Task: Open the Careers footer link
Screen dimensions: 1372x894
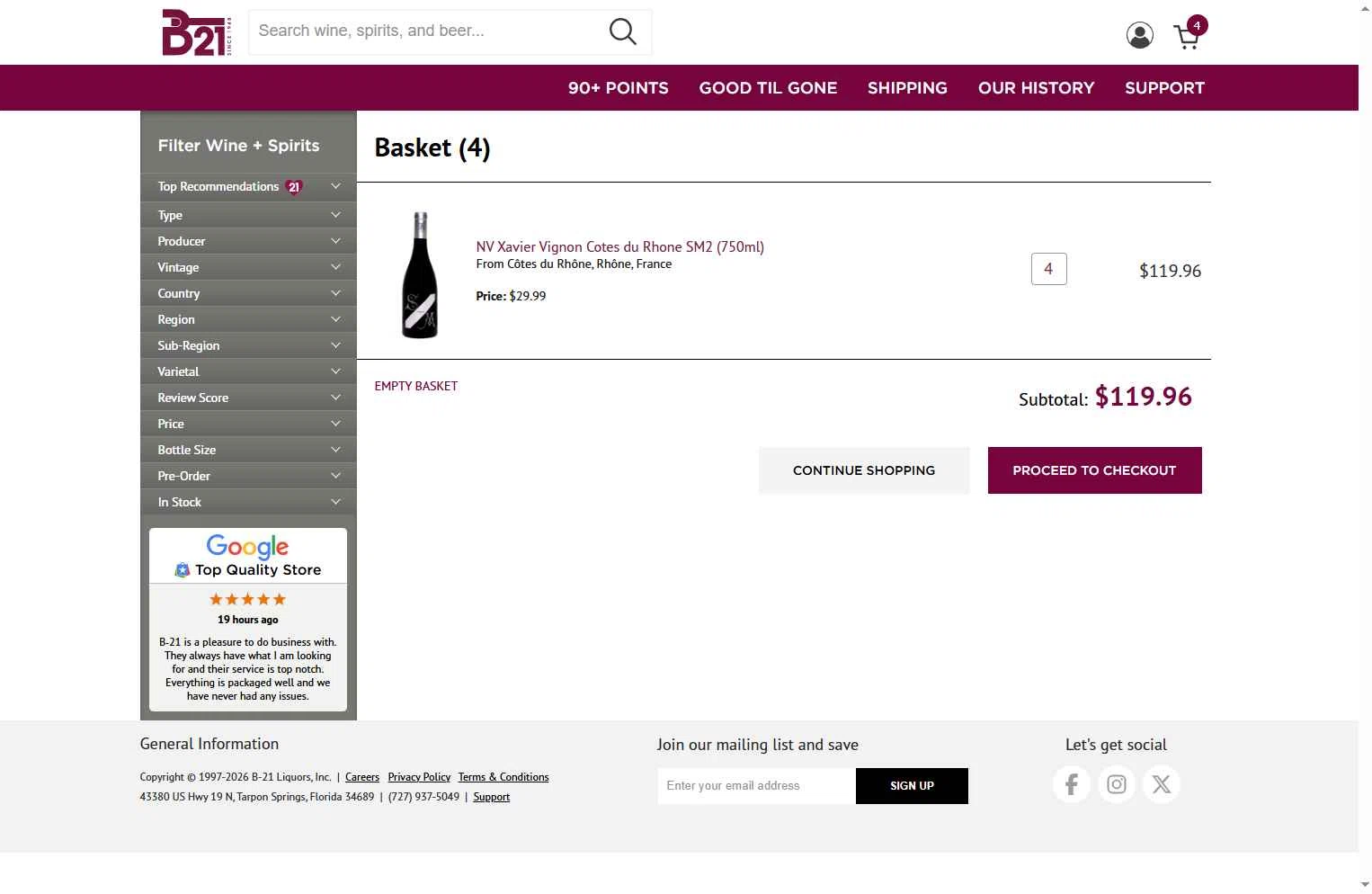Action: coord(362,777)
